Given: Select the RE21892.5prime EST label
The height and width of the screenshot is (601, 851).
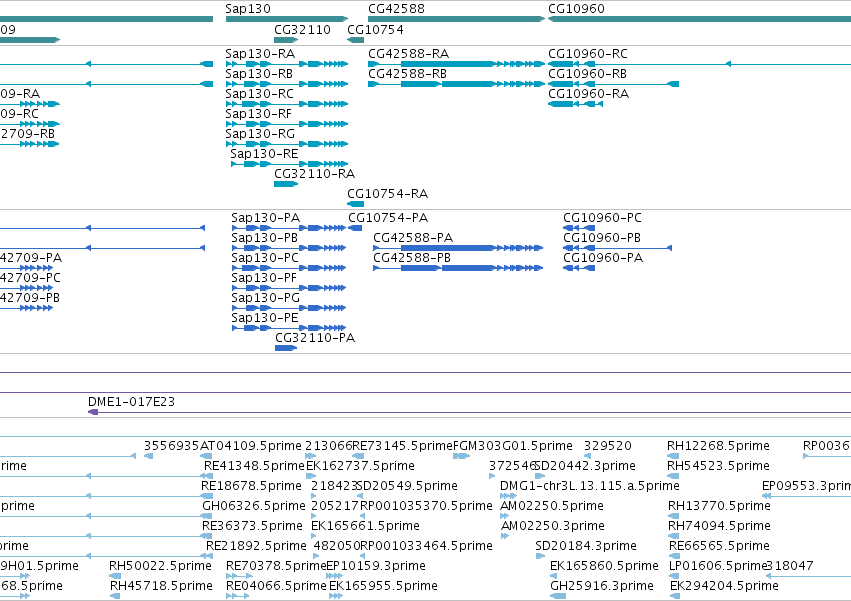Looking at the screenshot, I should 256,546.
